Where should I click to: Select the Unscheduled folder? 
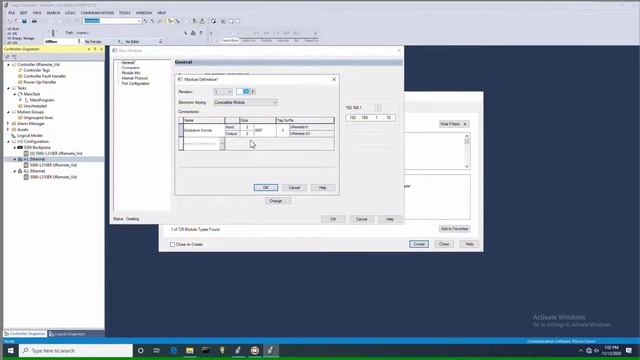(35, 106)
